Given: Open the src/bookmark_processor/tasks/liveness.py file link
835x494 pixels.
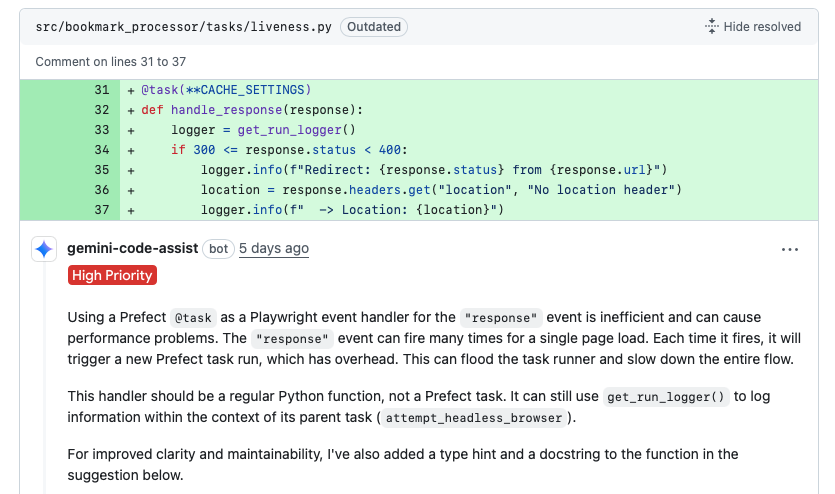Looking at the screenshot, I should pos(184,27).
